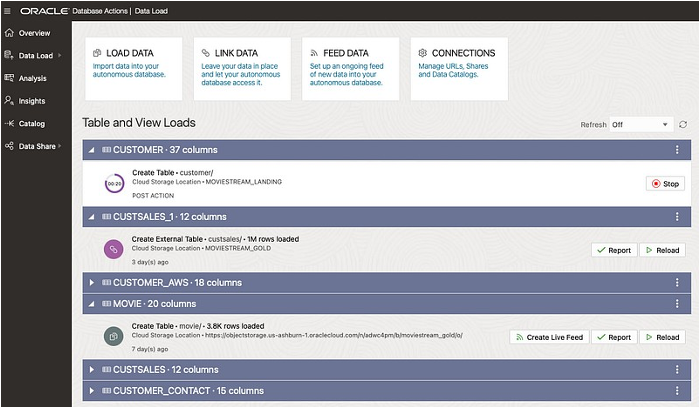Viewport: 700px width, 408px height.
Task: Expand the CUSTSALES load section
Action: pos(92,370)
